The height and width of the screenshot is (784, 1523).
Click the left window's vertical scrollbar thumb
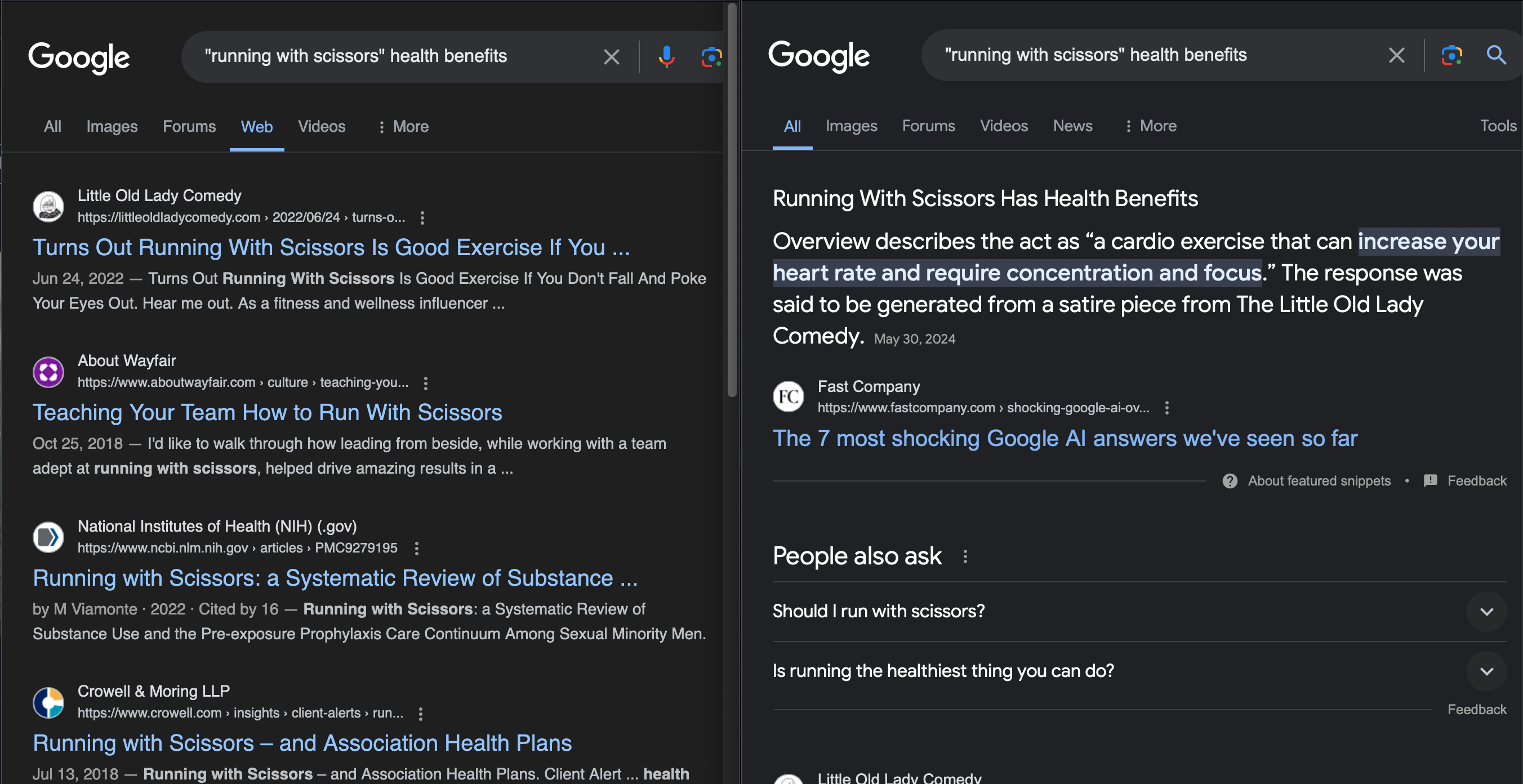[x=732, y=200]
